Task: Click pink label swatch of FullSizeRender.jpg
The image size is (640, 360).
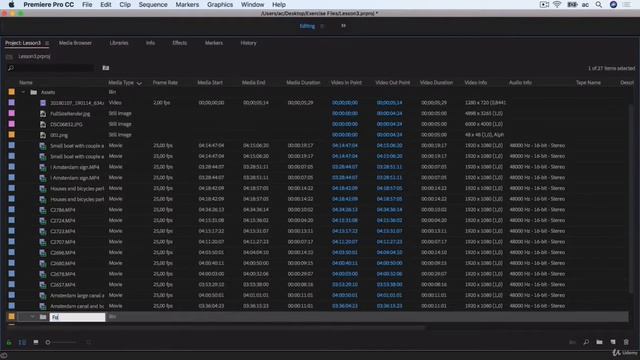Action: 12,113
